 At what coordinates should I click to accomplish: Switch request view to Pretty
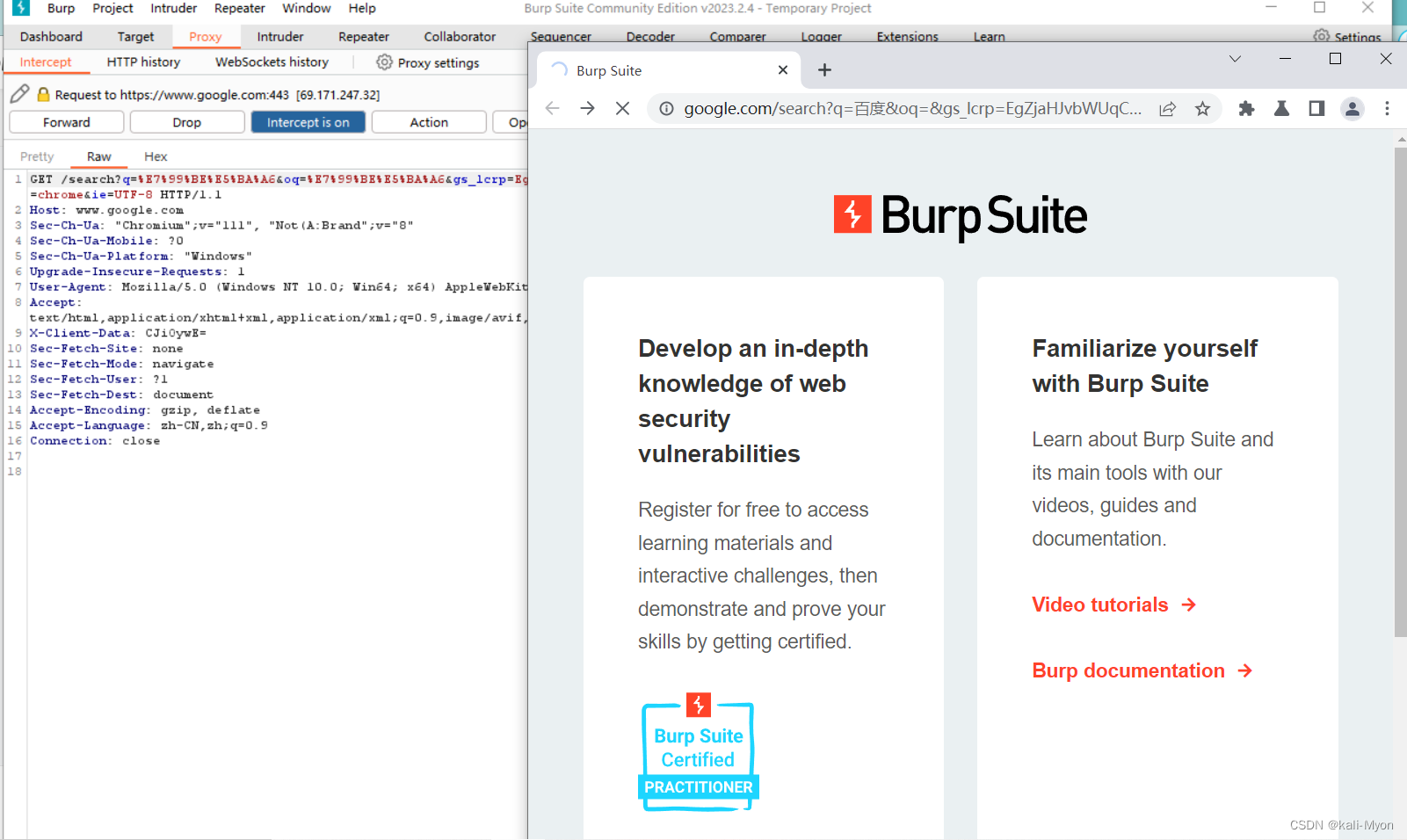point(37,156)
